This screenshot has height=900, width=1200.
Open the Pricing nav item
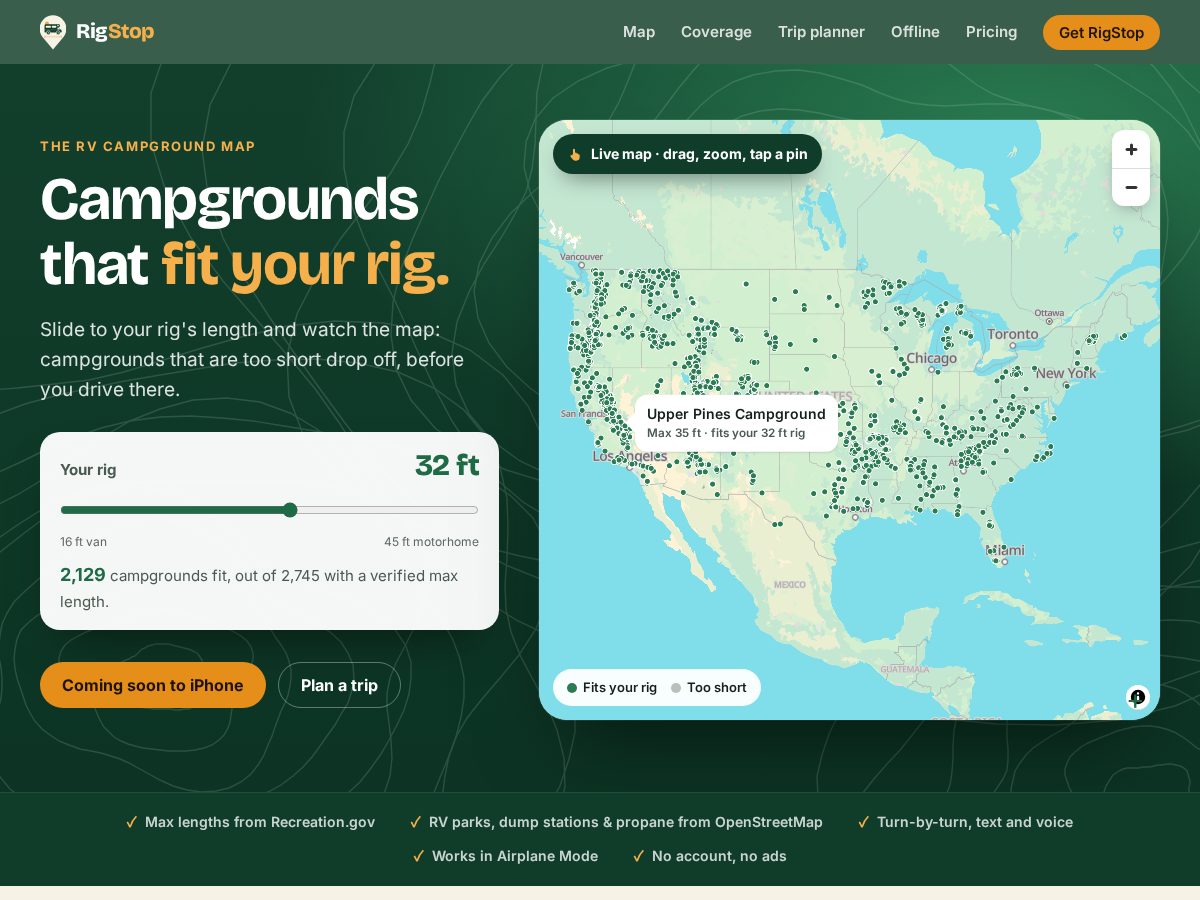tap(991, 32)
